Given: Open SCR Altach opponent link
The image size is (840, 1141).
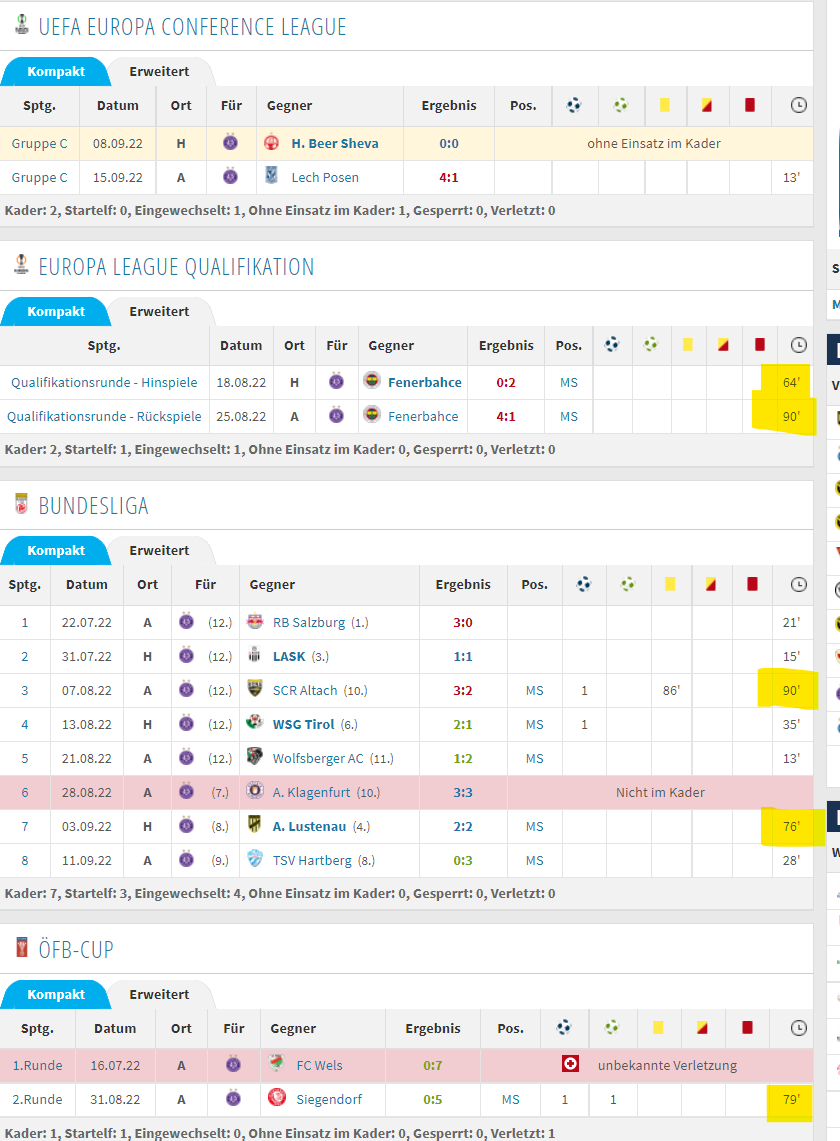Looking at the screenshot, I should pyautogui.click(x=305, y=691).
